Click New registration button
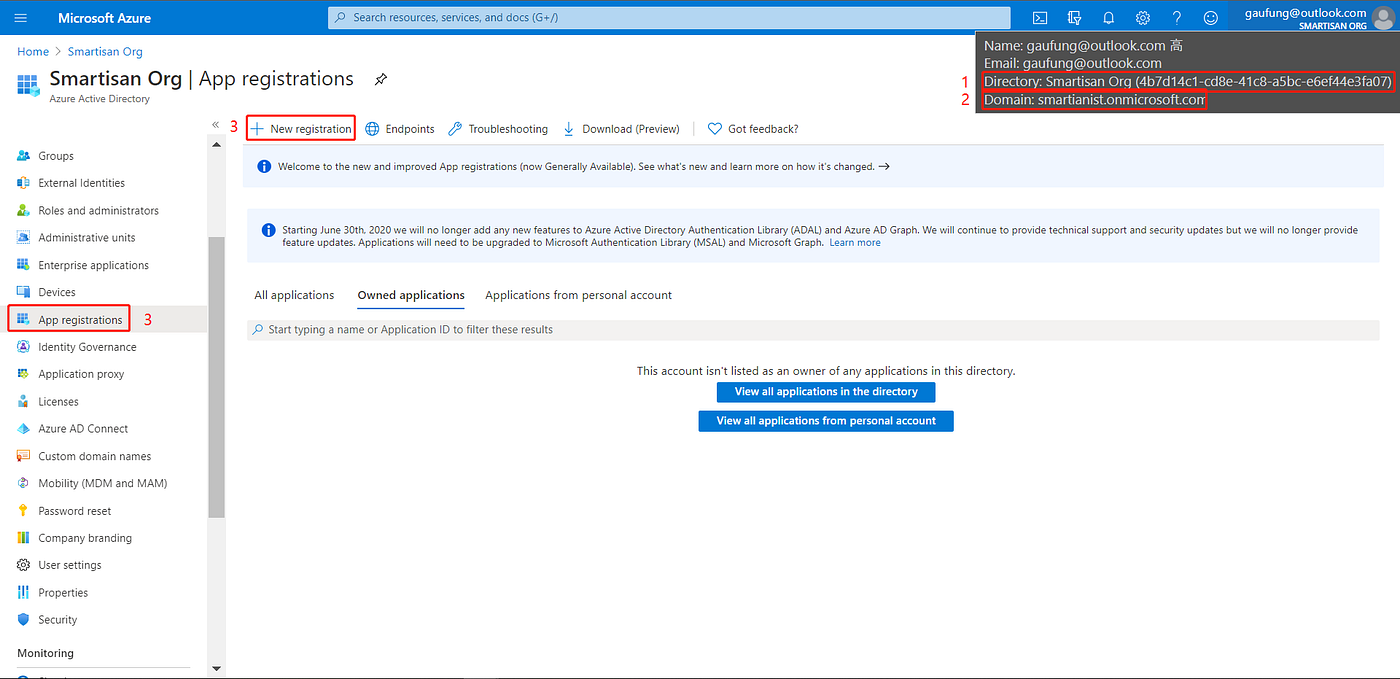The height and width of the screenshot is (679, 1400). pos(301,129)
